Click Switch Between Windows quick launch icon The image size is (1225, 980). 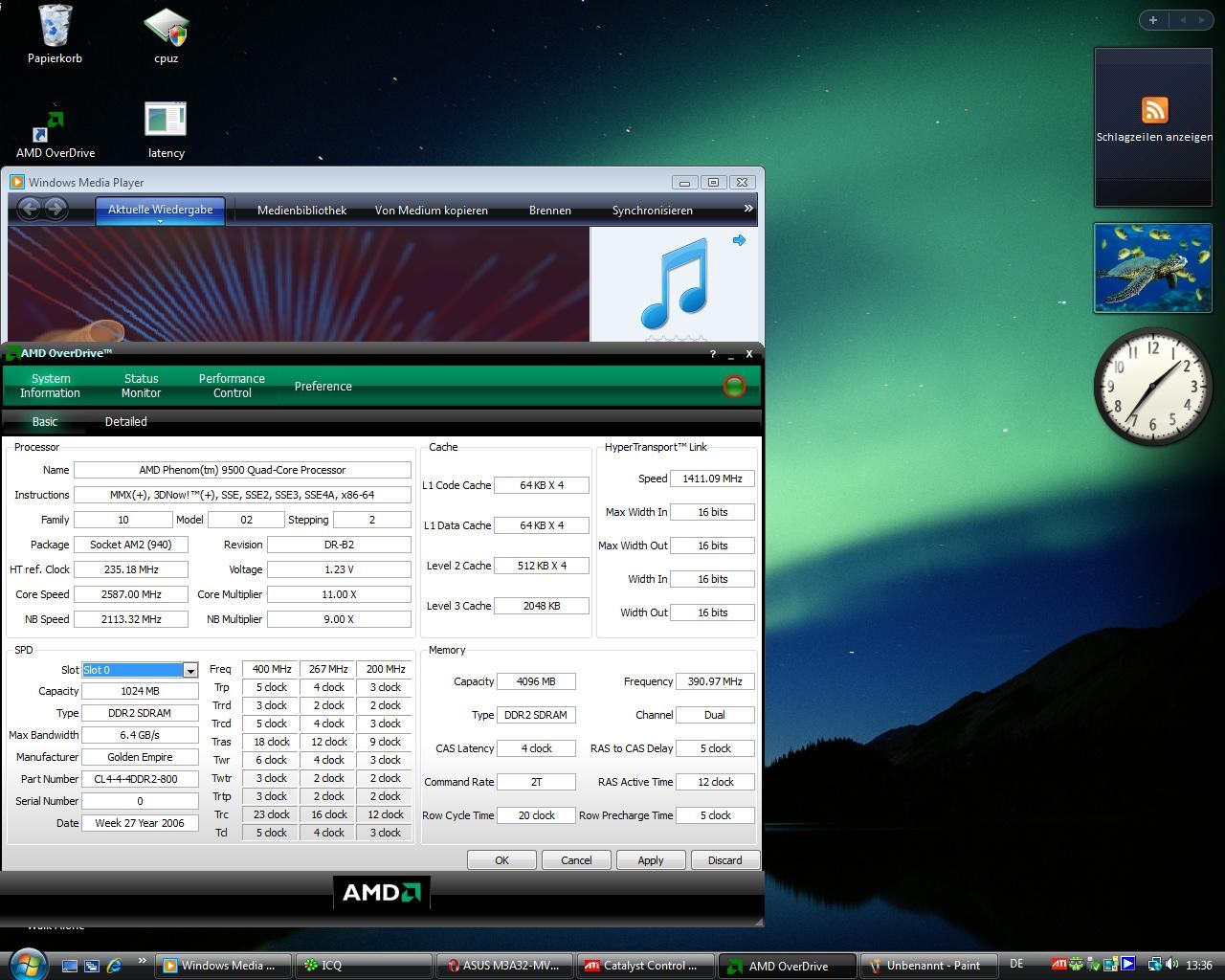[92, 966]
